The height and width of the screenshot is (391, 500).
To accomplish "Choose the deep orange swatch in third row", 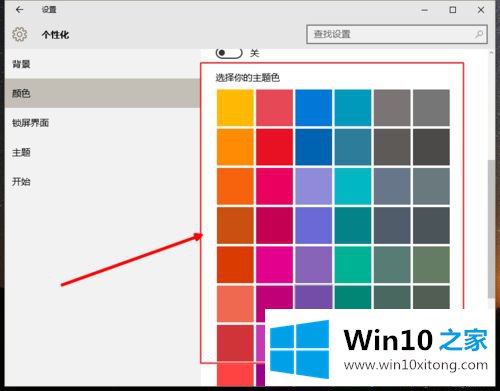I will [x=235, y=186].
